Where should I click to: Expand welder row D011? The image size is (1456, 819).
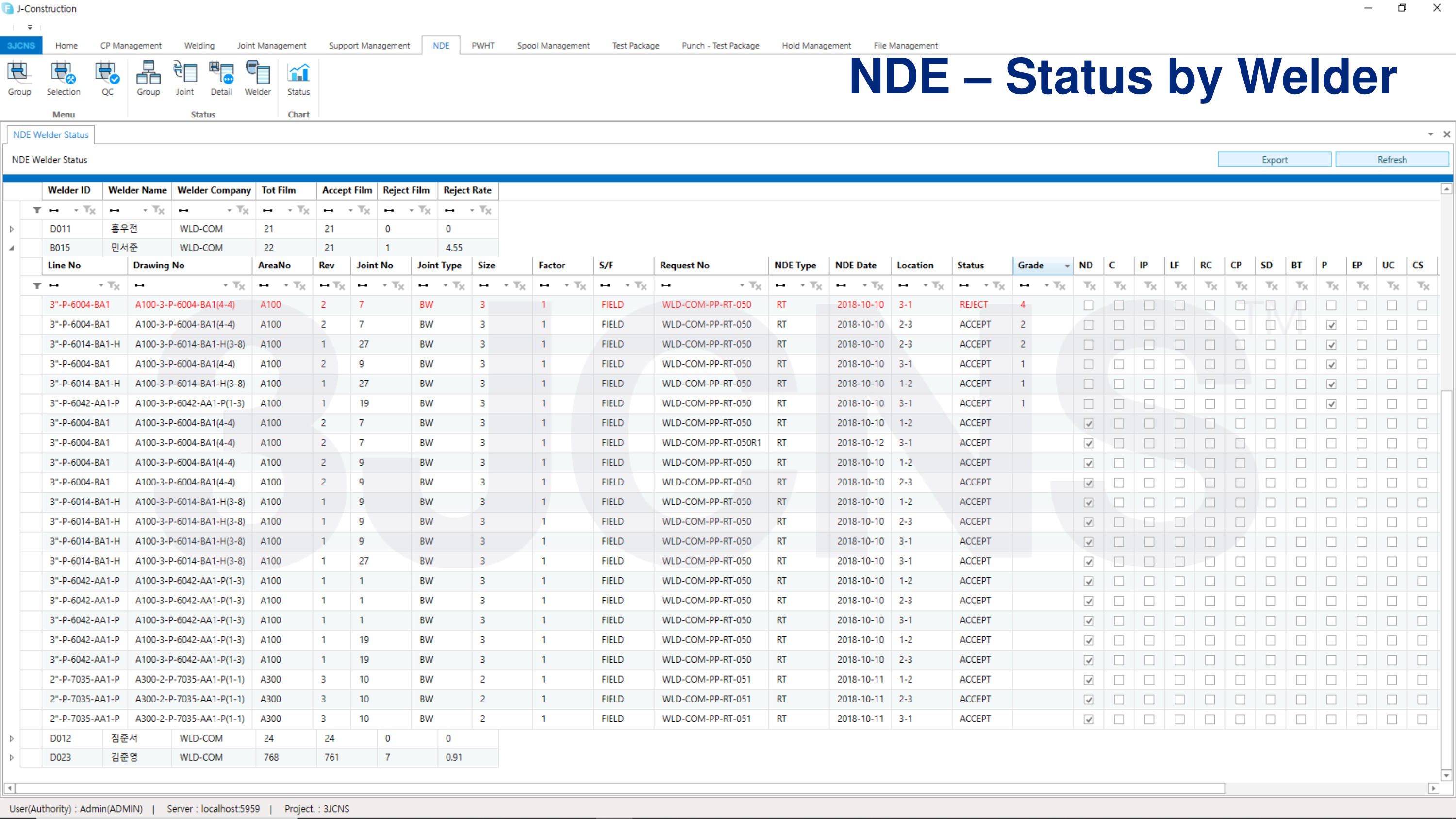click(x=11, y=229)
